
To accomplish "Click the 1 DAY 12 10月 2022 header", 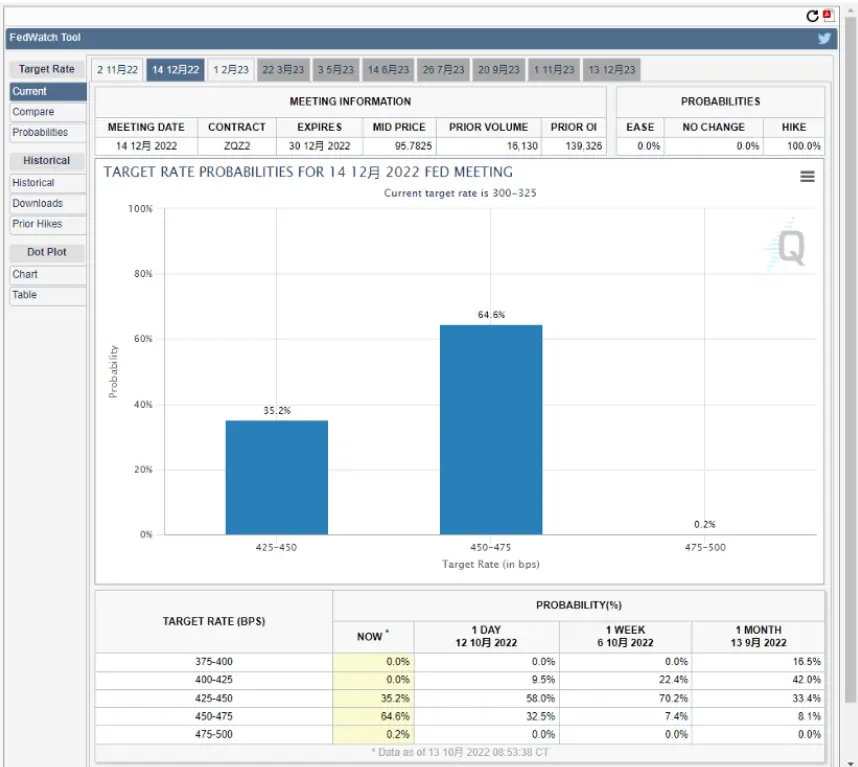I will point(486,636).
